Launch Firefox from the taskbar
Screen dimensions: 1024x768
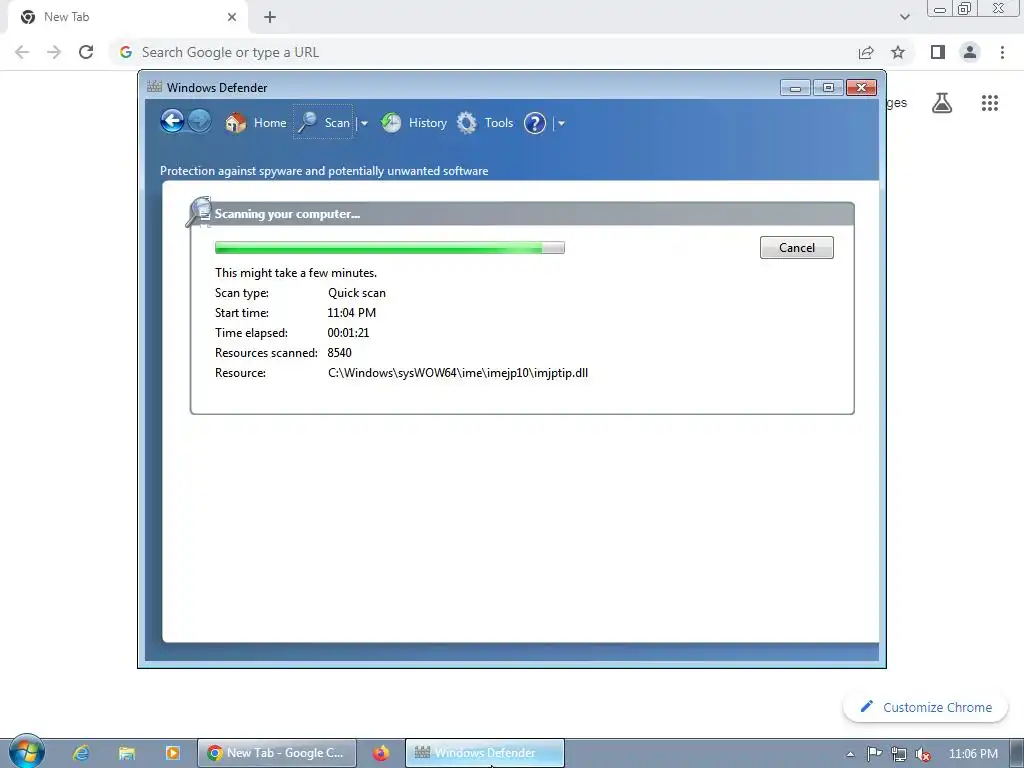(381, 753)
